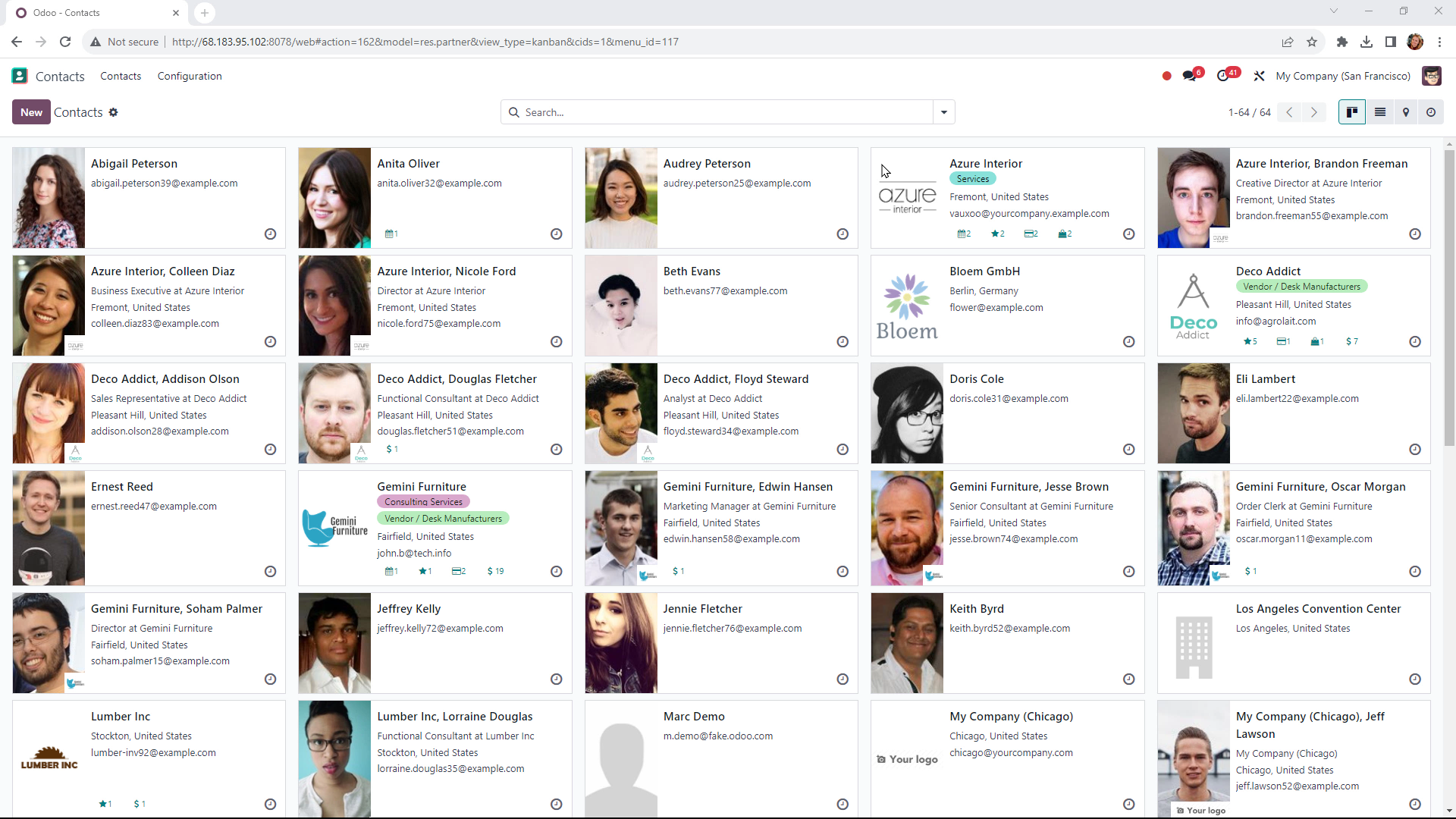Open Jennie Fletcher contact name
The image size is (1456, 819).
[x=702, y=609]
